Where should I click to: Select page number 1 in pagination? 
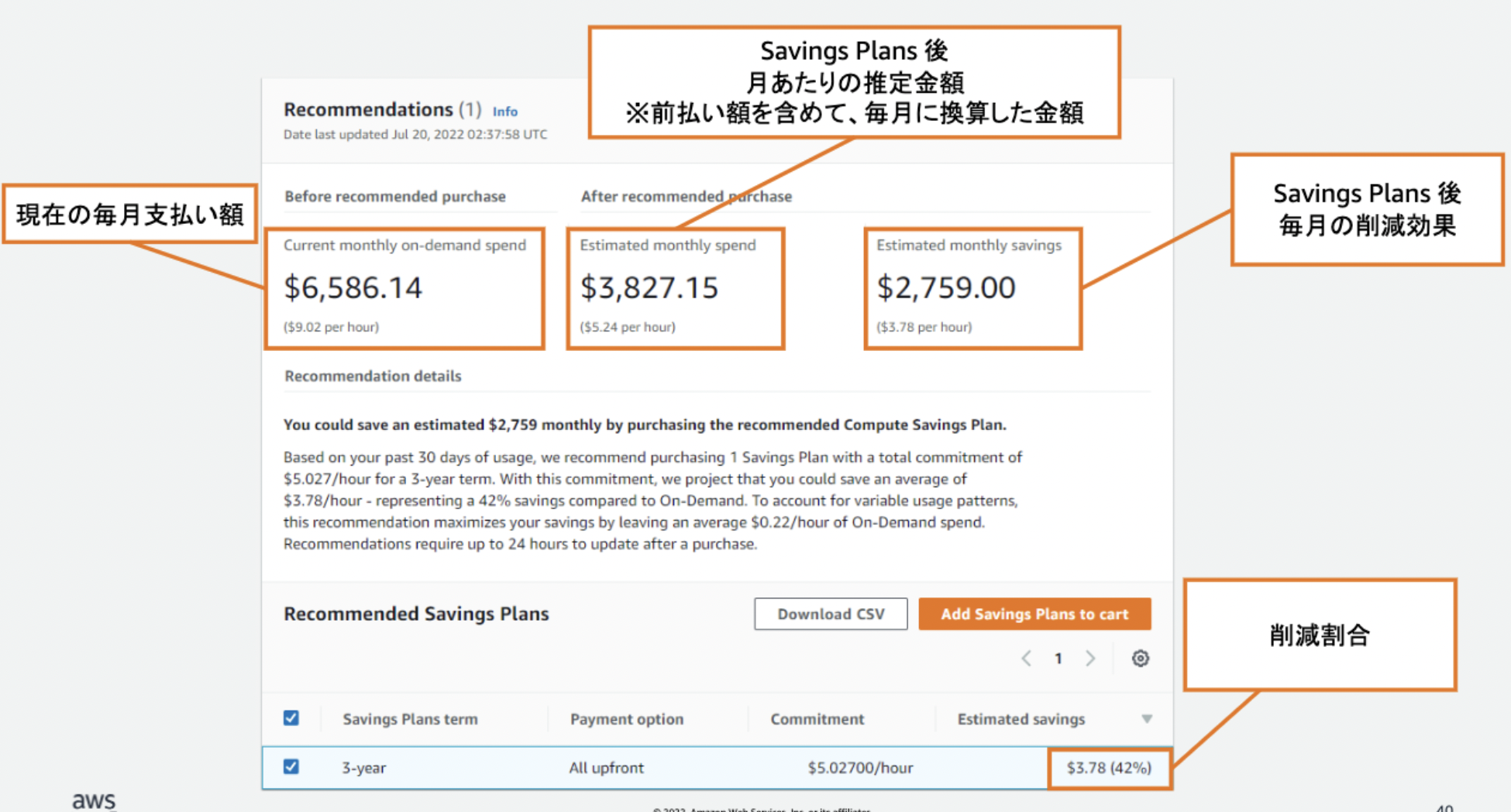point(1058,659)
